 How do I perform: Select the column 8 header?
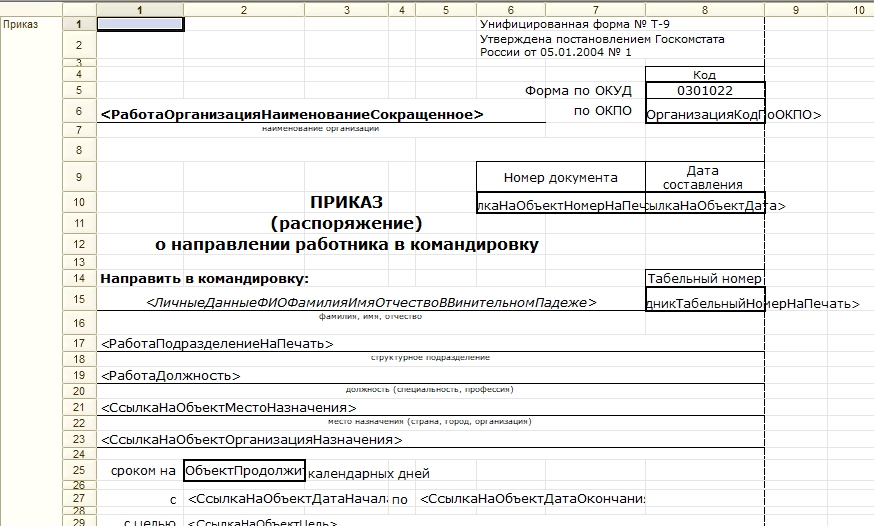(x=705, y=9)
